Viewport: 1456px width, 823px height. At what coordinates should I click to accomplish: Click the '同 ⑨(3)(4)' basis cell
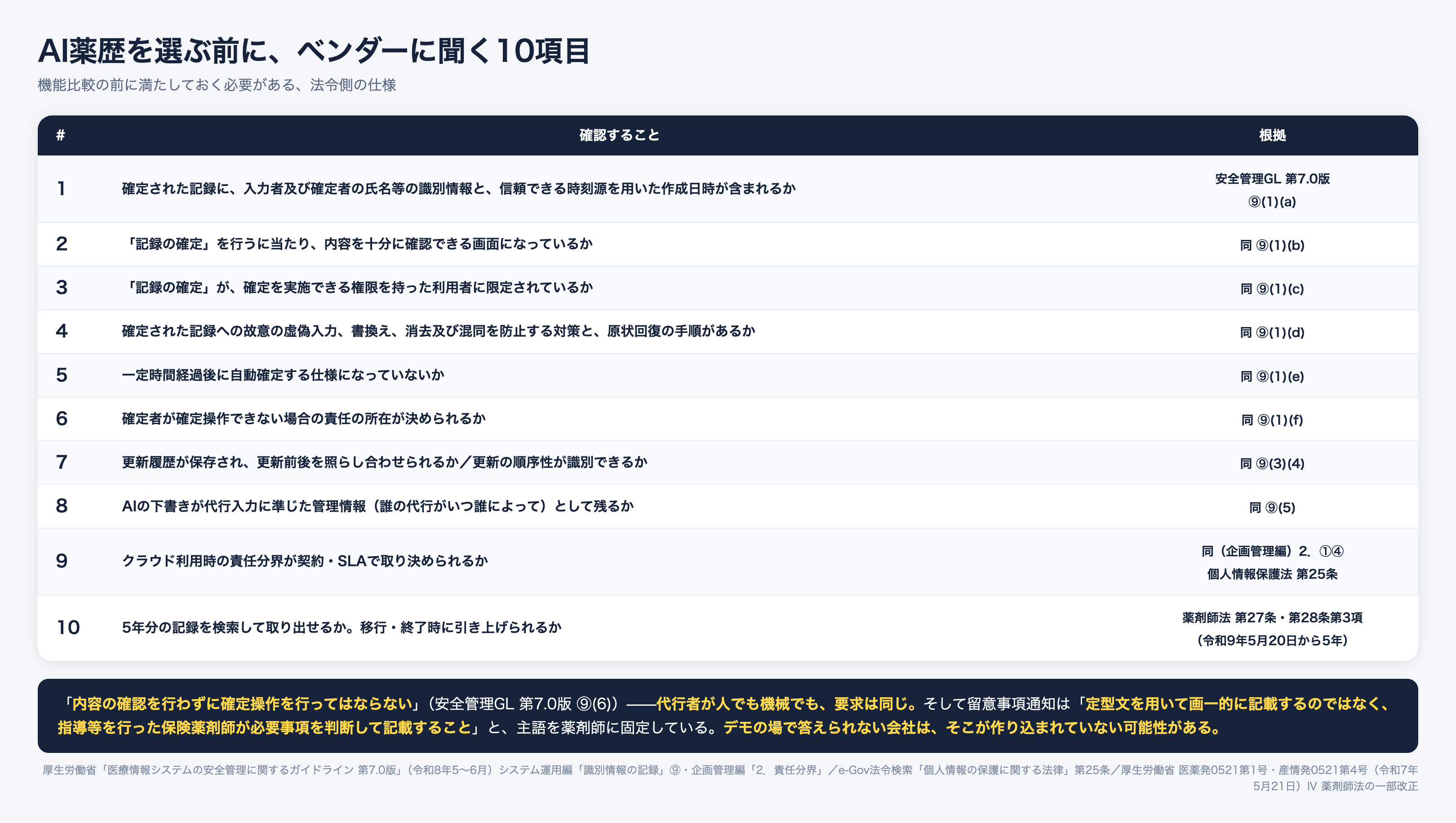coord(1272,463)
